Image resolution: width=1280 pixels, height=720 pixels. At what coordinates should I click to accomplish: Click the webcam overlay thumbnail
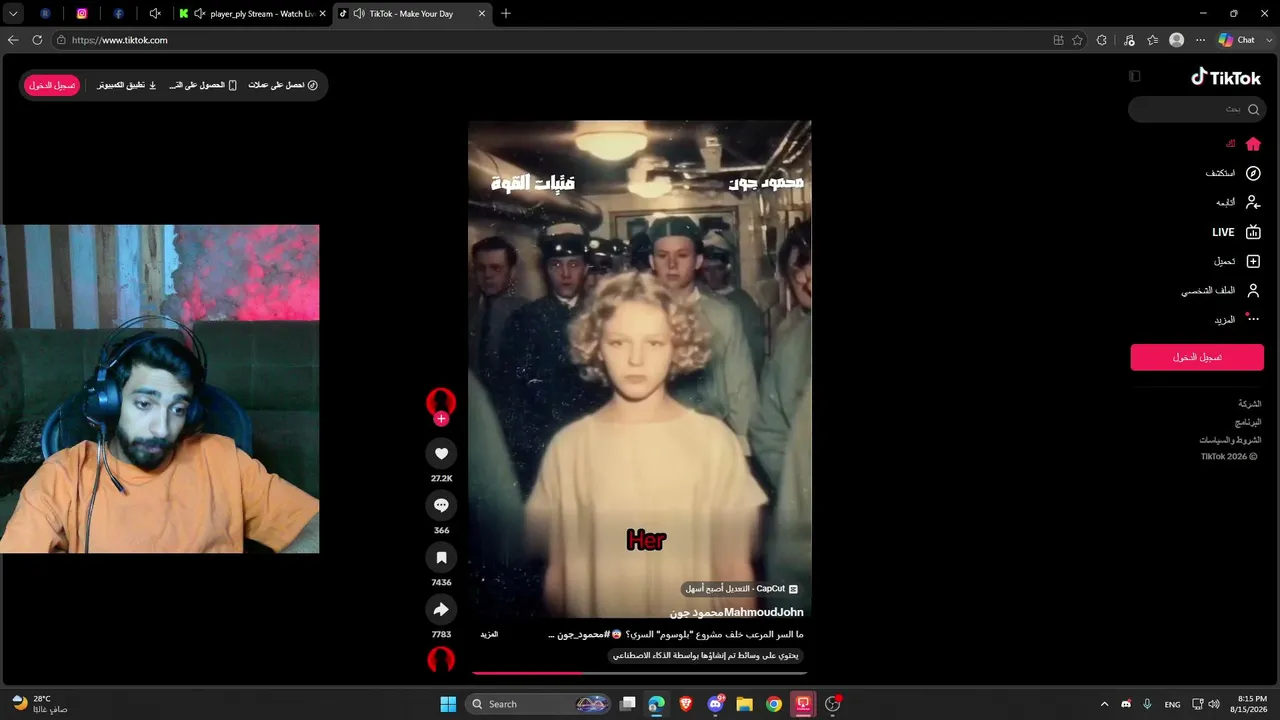tap(159, 388)
